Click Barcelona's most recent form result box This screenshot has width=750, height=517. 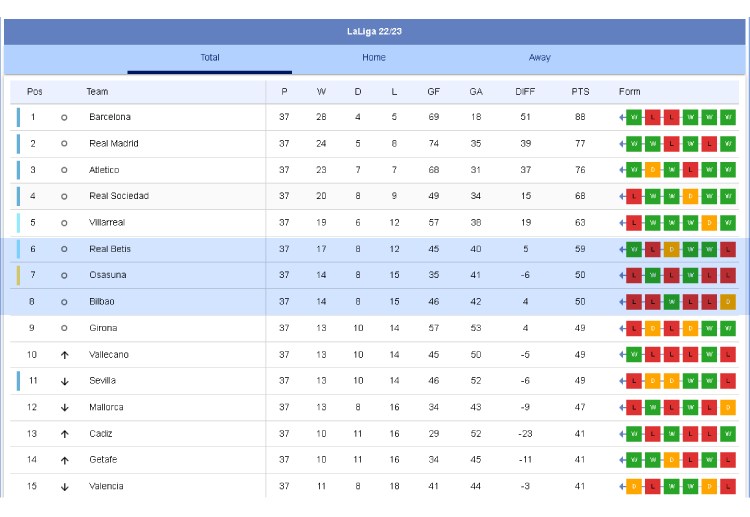pyautogui.click(x=634, y=117)
